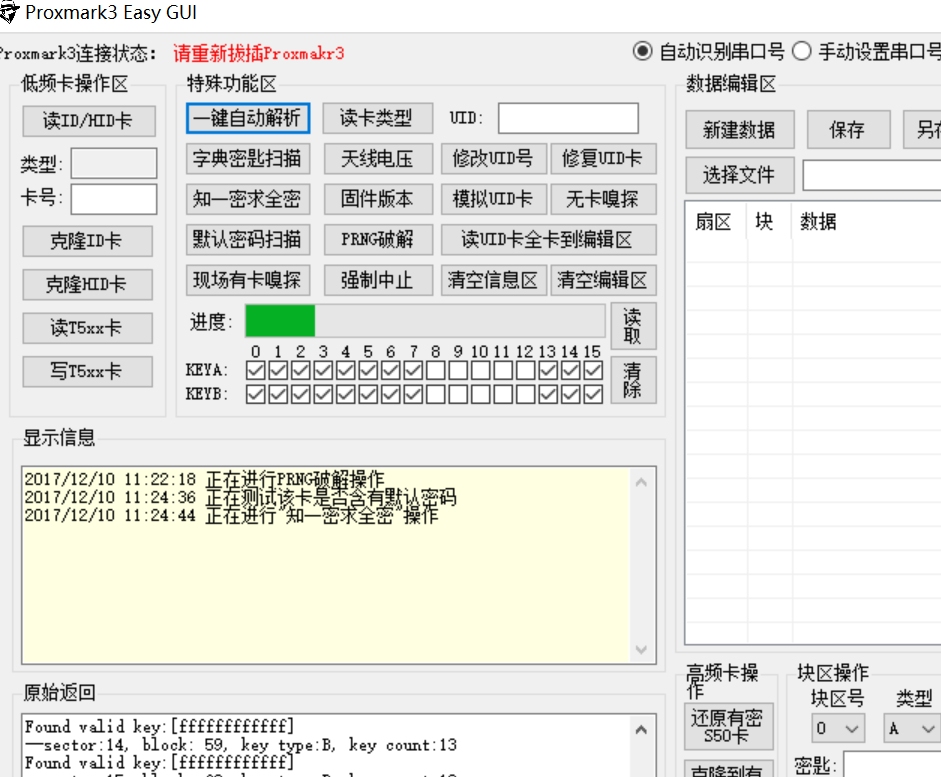This screenshot has width=941, height=777.
Task: Toggle KEYB checkbox for sector 7
Action: 413,395
